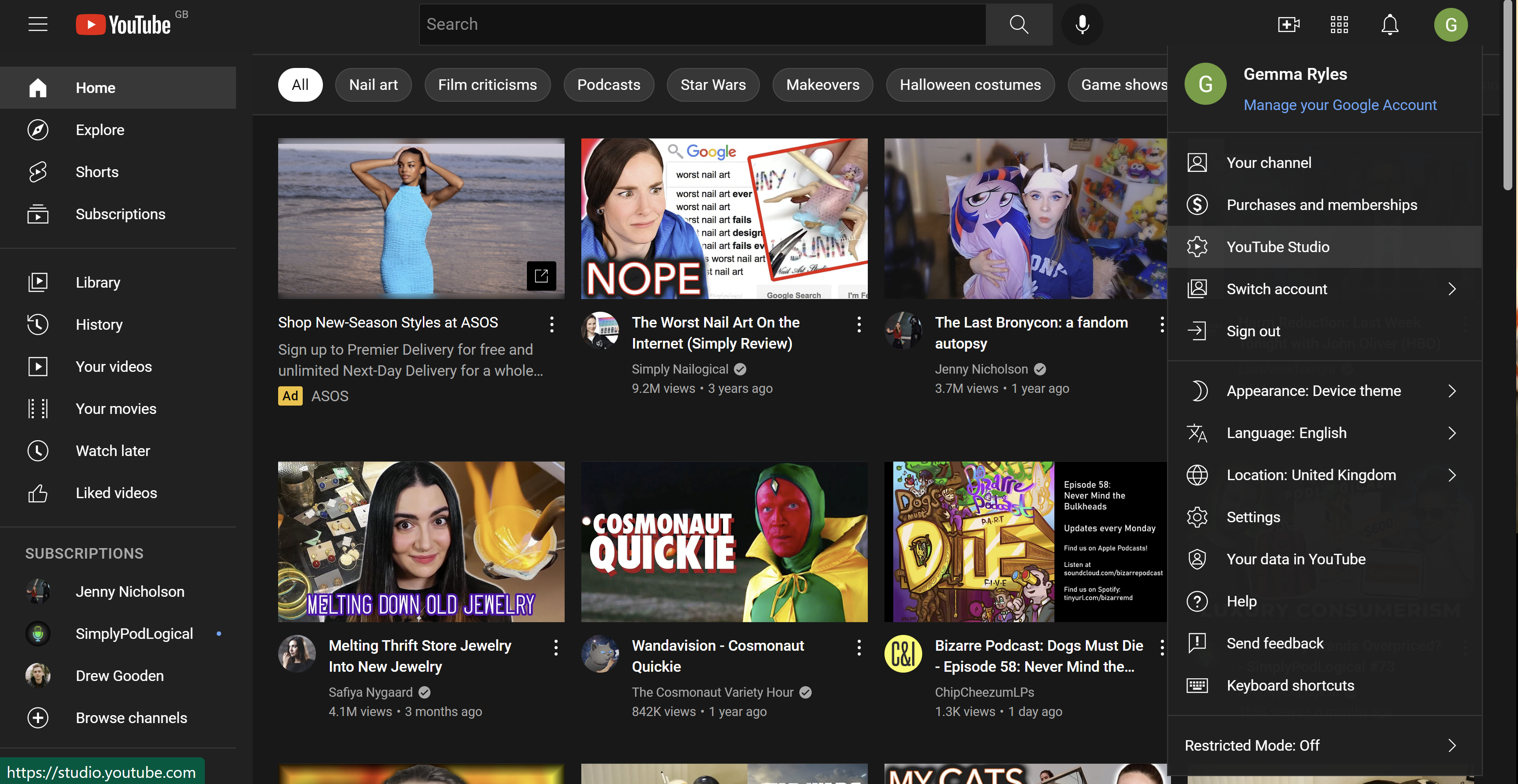This screenshot has height=784, width=1518.
Task: Open Liked videos in the sidebar
Action: tap(118, 493)
